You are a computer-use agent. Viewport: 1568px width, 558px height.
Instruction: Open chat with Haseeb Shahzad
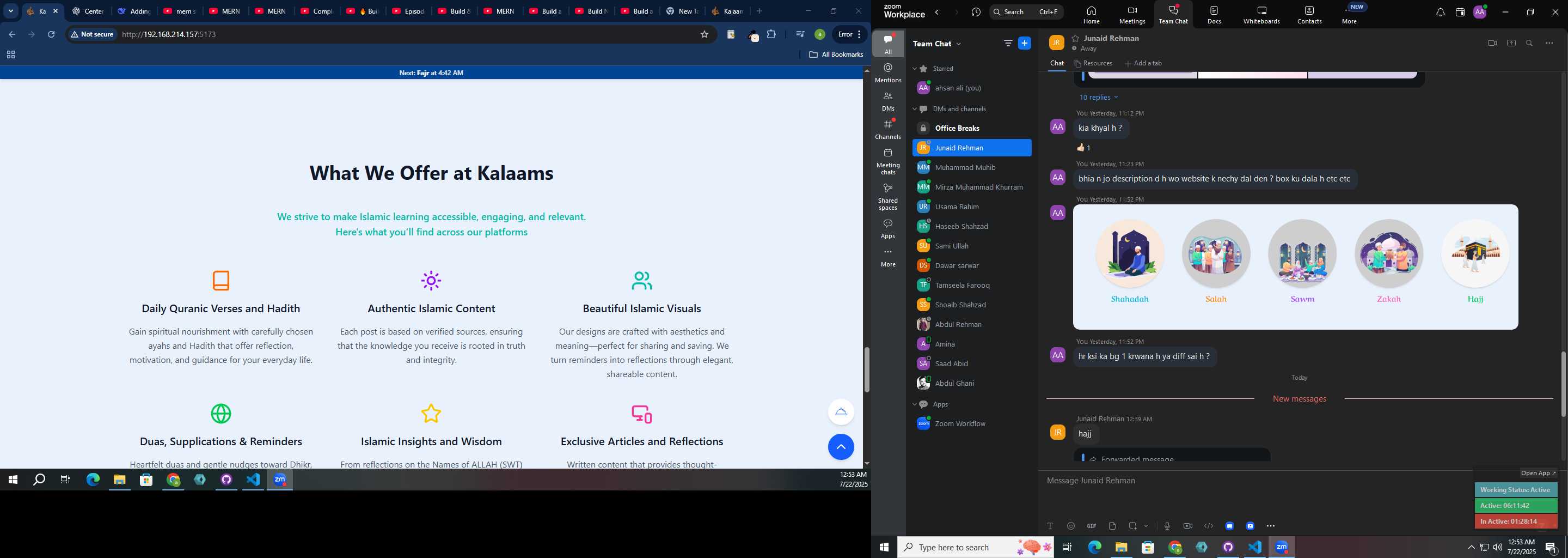coord(971,227)
